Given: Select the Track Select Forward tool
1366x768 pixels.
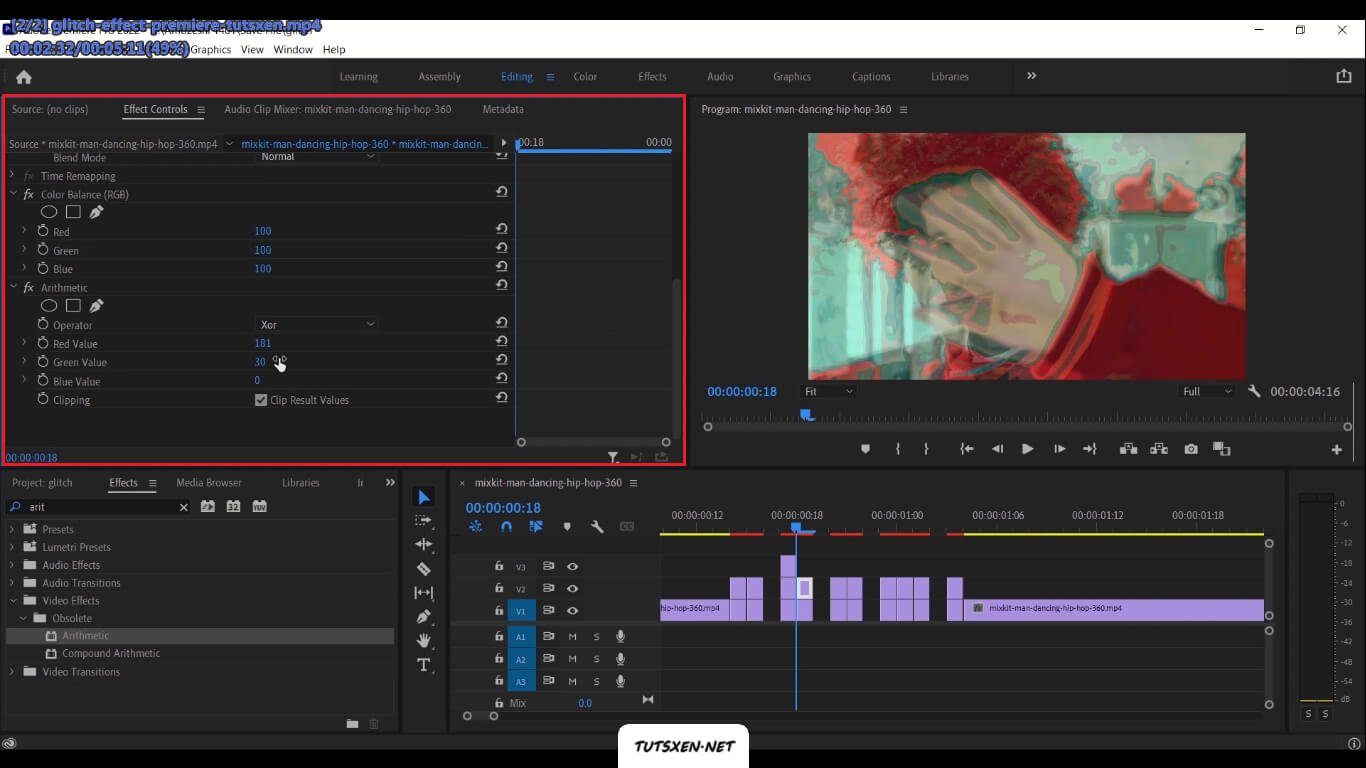Looking at the screenshot, I should (x=423, y=521).
